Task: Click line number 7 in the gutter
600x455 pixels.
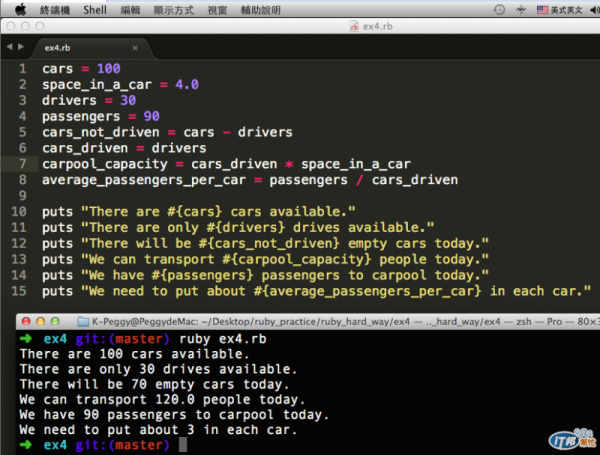Action: coord(23,164)
